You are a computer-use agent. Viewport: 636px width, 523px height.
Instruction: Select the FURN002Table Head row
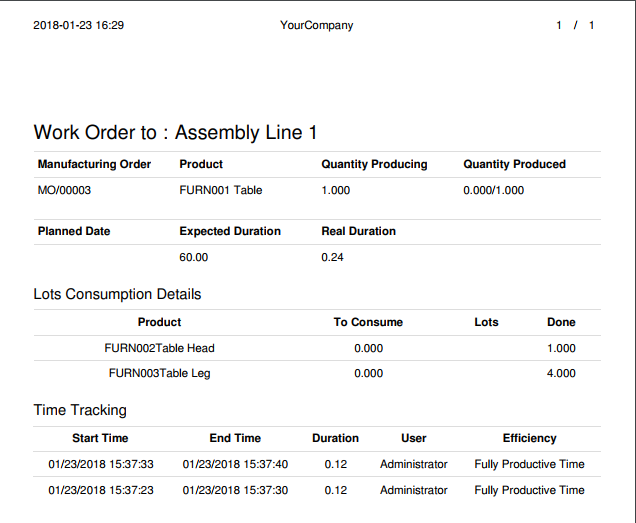(x=160, y=348)
